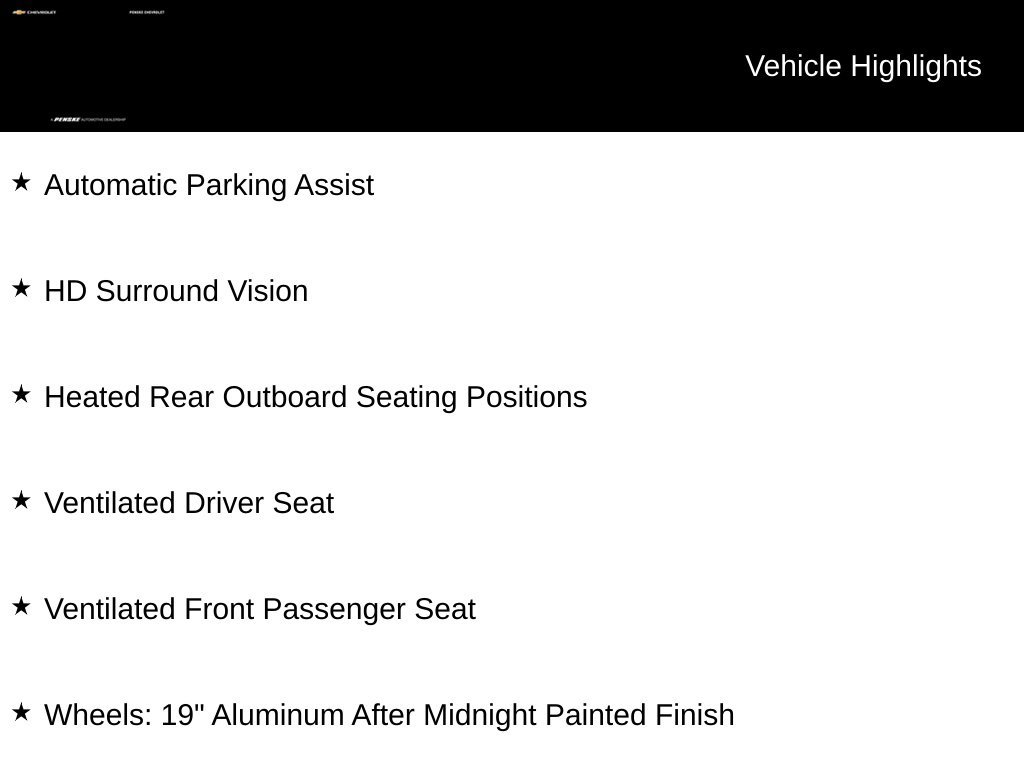Screen dimensions: 1024x768
Task: Click Heated Rear Outboard Seating Positions text
Action: (x=315, y=398)
